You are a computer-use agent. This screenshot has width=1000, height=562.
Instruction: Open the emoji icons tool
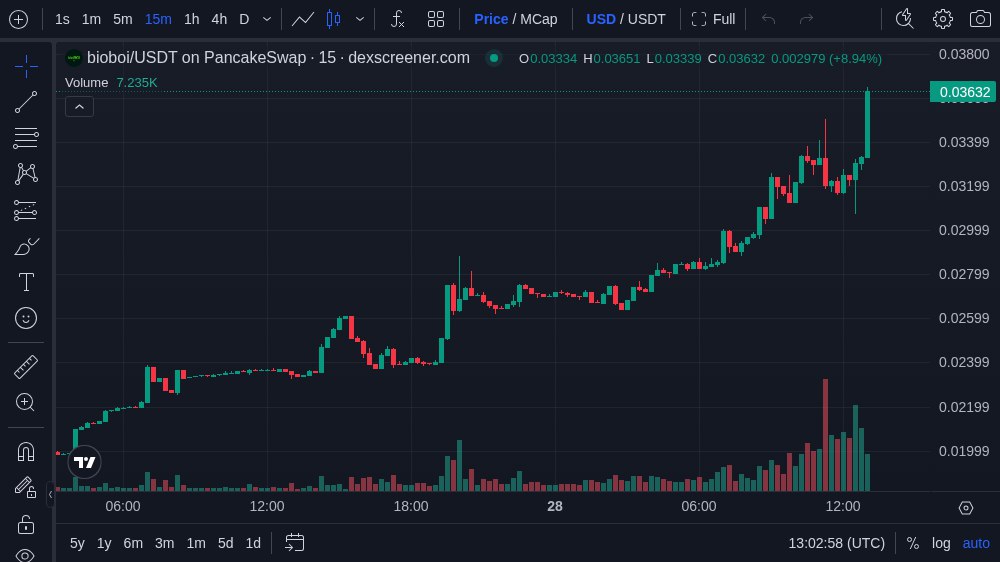point(26,318)
